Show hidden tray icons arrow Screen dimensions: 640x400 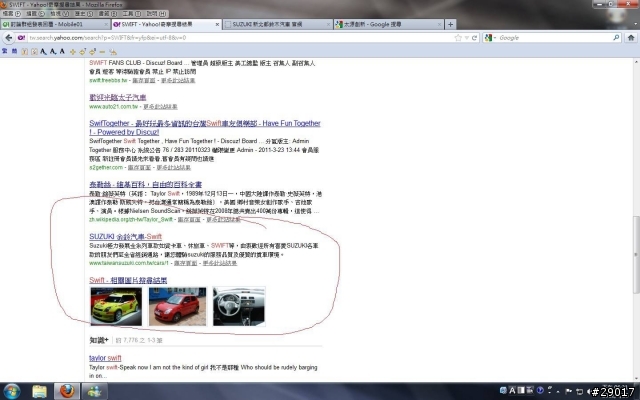(558, 391)
